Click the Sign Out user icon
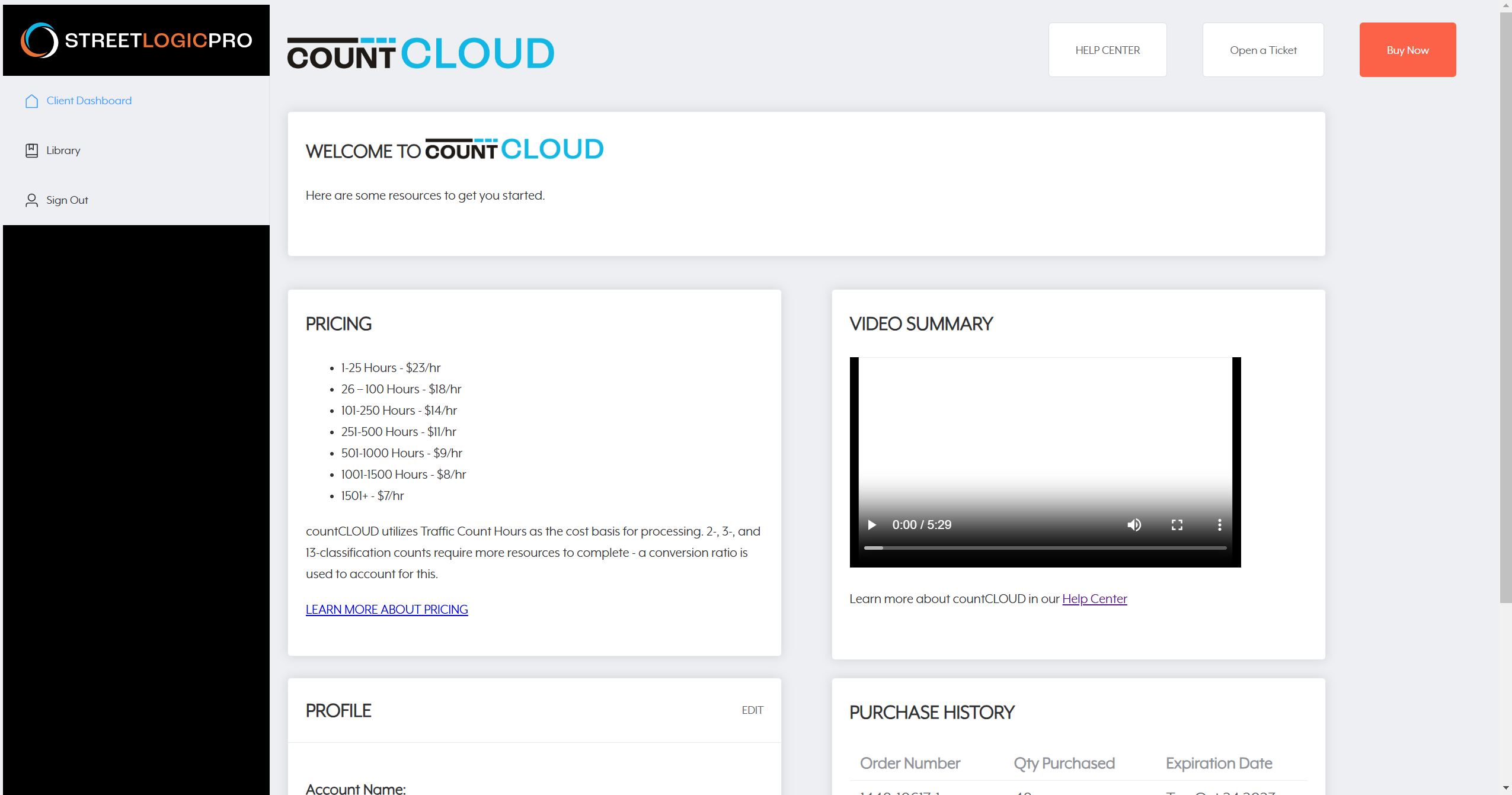The height and width of the screenshot is (795, 1512). [32, 200]
